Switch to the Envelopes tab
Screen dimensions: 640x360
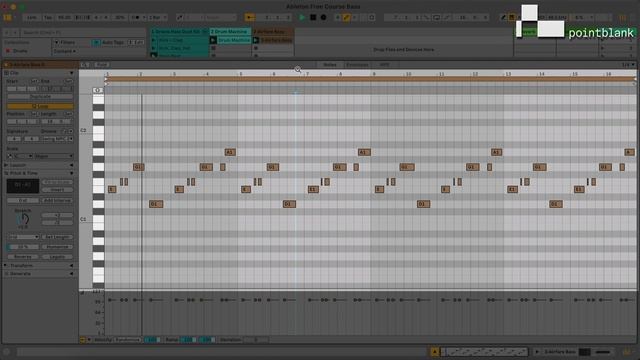(357, 64)
